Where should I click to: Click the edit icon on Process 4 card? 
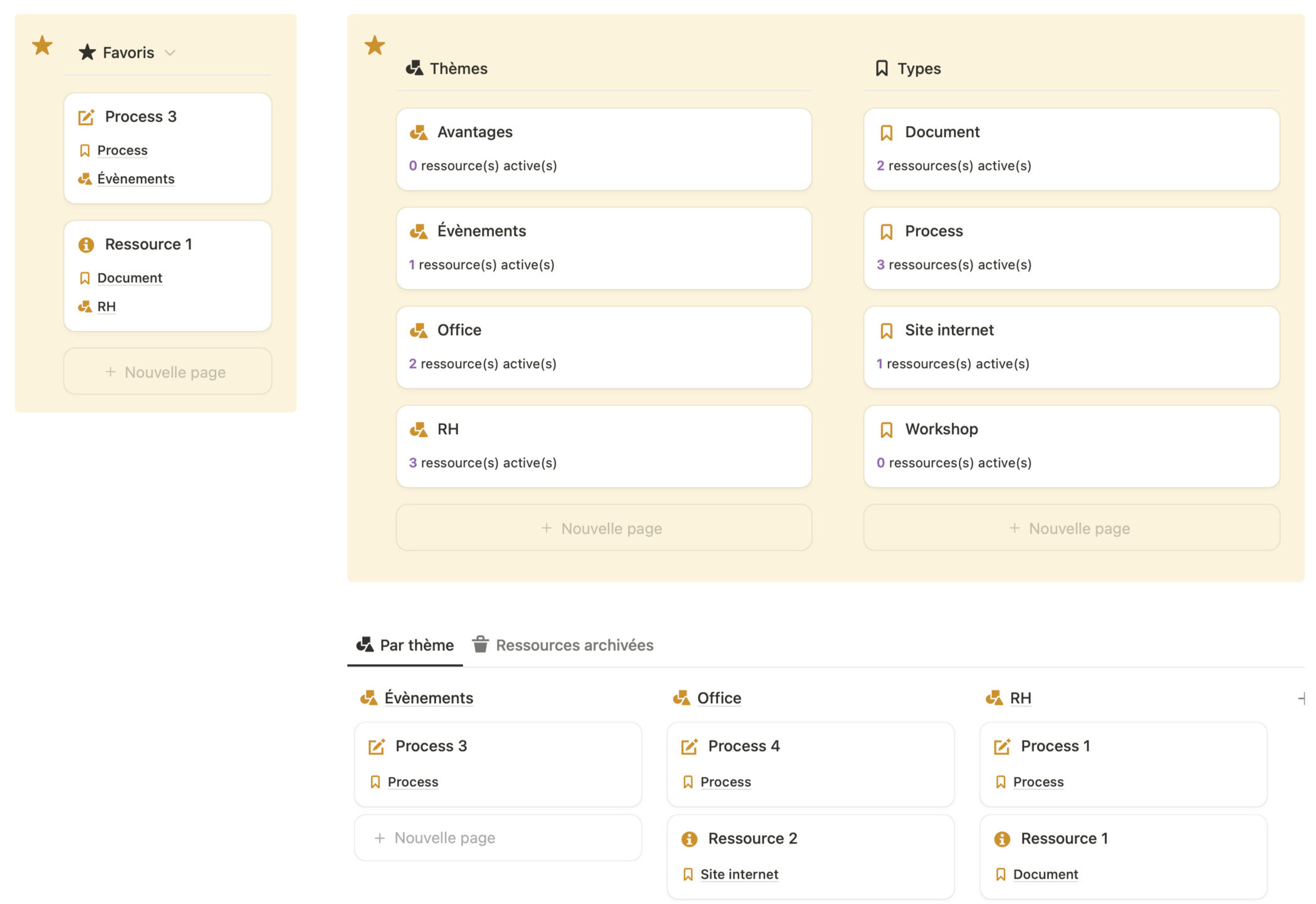[x=689, y=746]
